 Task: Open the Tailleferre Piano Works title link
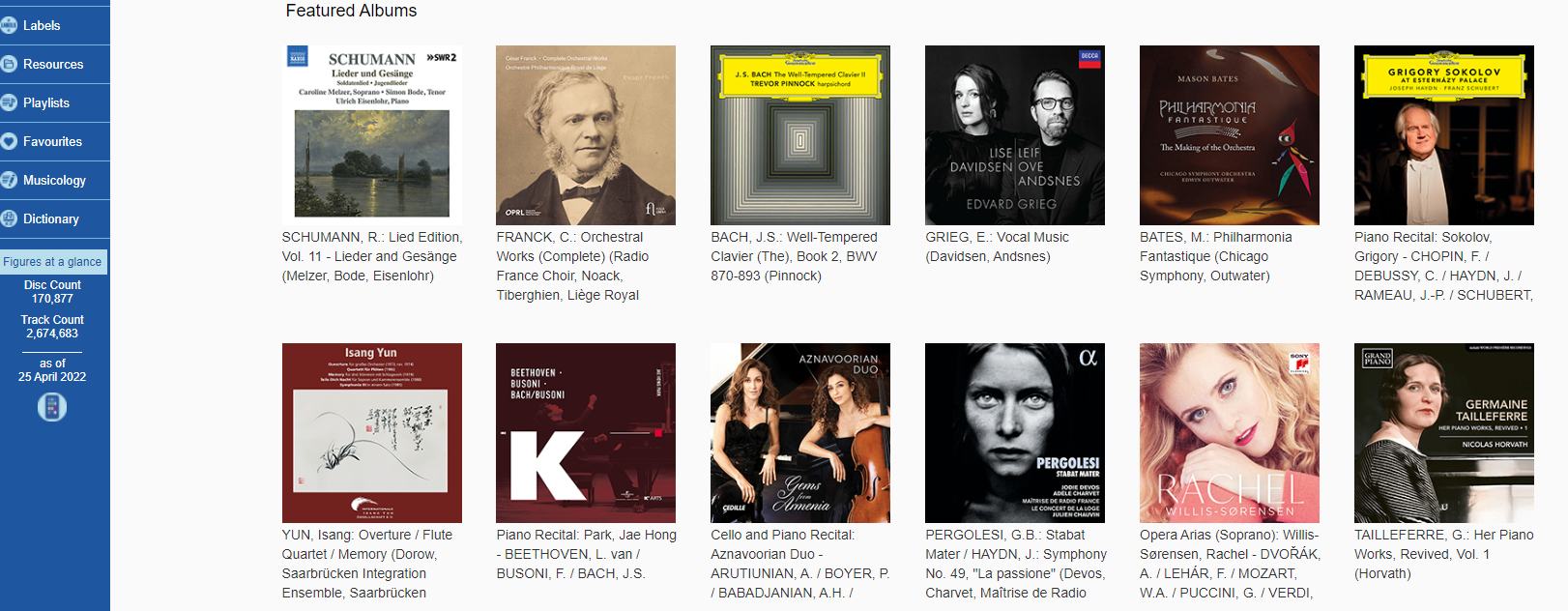click(x=1443, y=554)
